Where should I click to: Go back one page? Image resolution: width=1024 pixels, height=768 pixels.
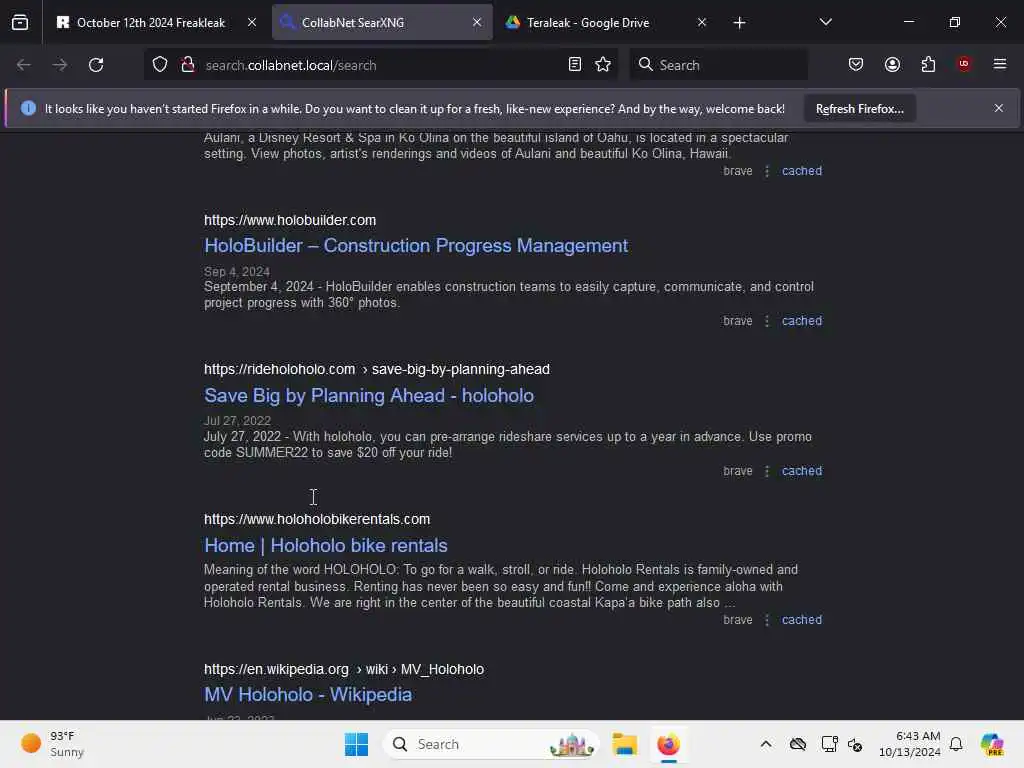pos(24,65)
